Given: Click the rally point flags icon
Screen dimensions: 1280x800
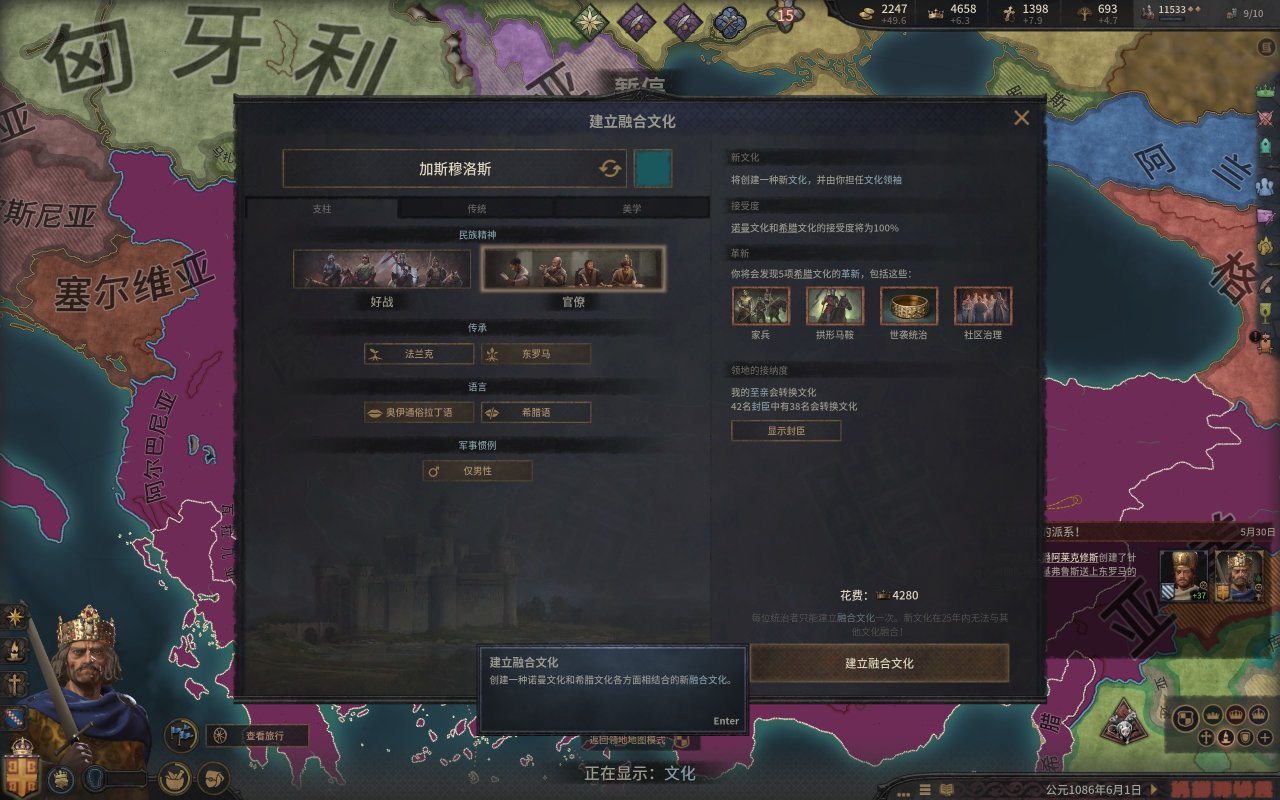Looking at the screenshot, I should (x=181, y=735).
